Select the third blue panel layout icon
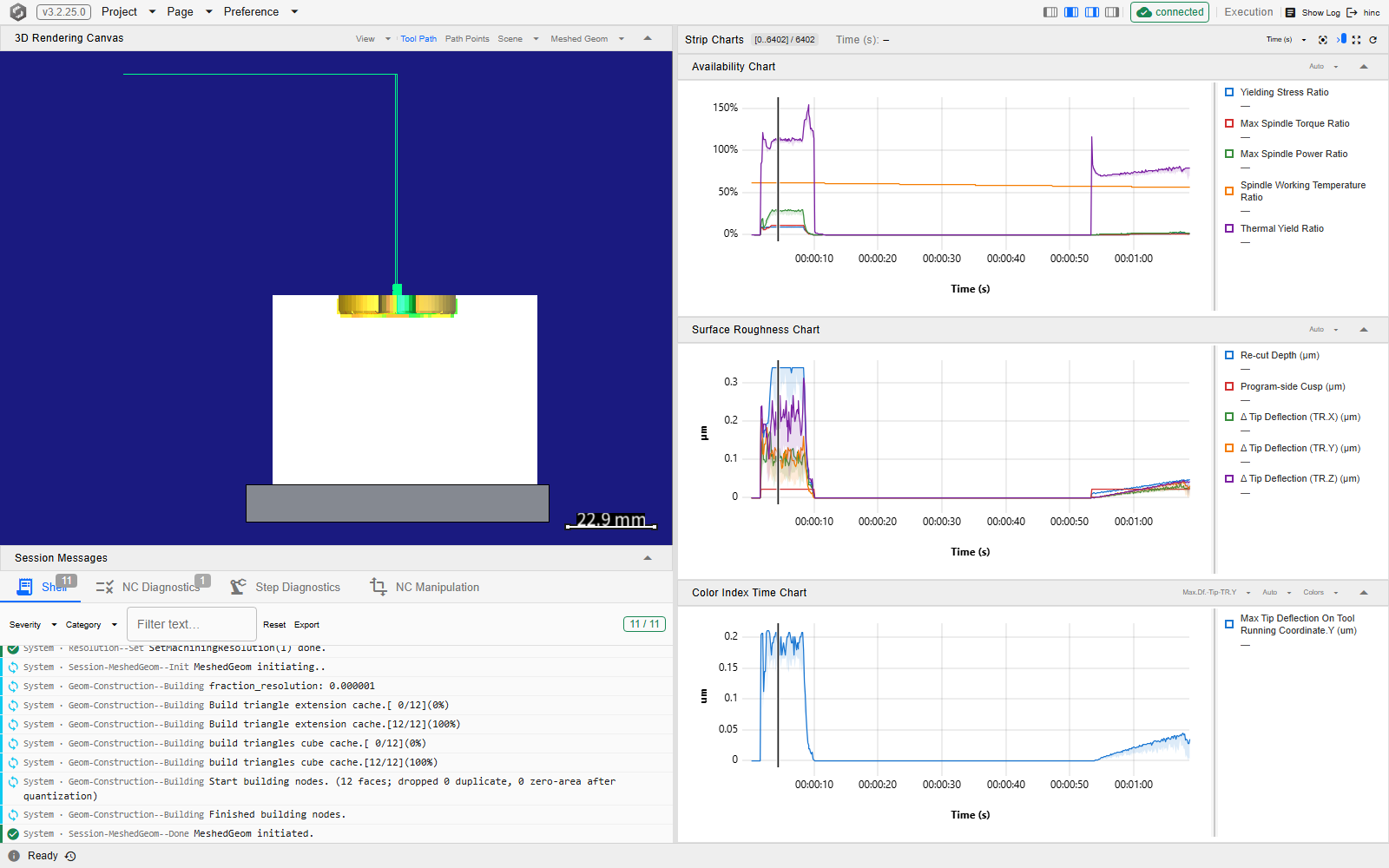This screenshot has height=868, width=1389. click(x=1092, y=12)
